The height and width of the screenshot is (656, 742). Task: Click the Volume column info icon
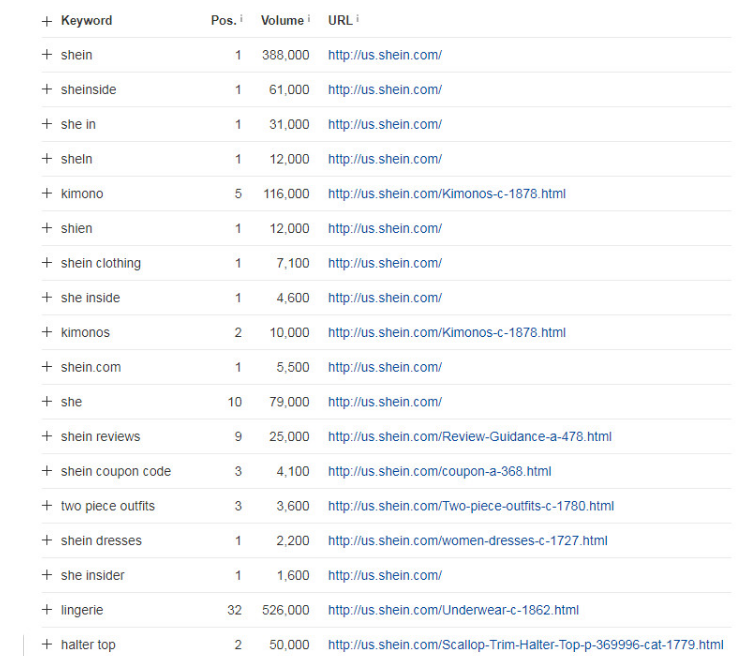[x=309, y=18]
